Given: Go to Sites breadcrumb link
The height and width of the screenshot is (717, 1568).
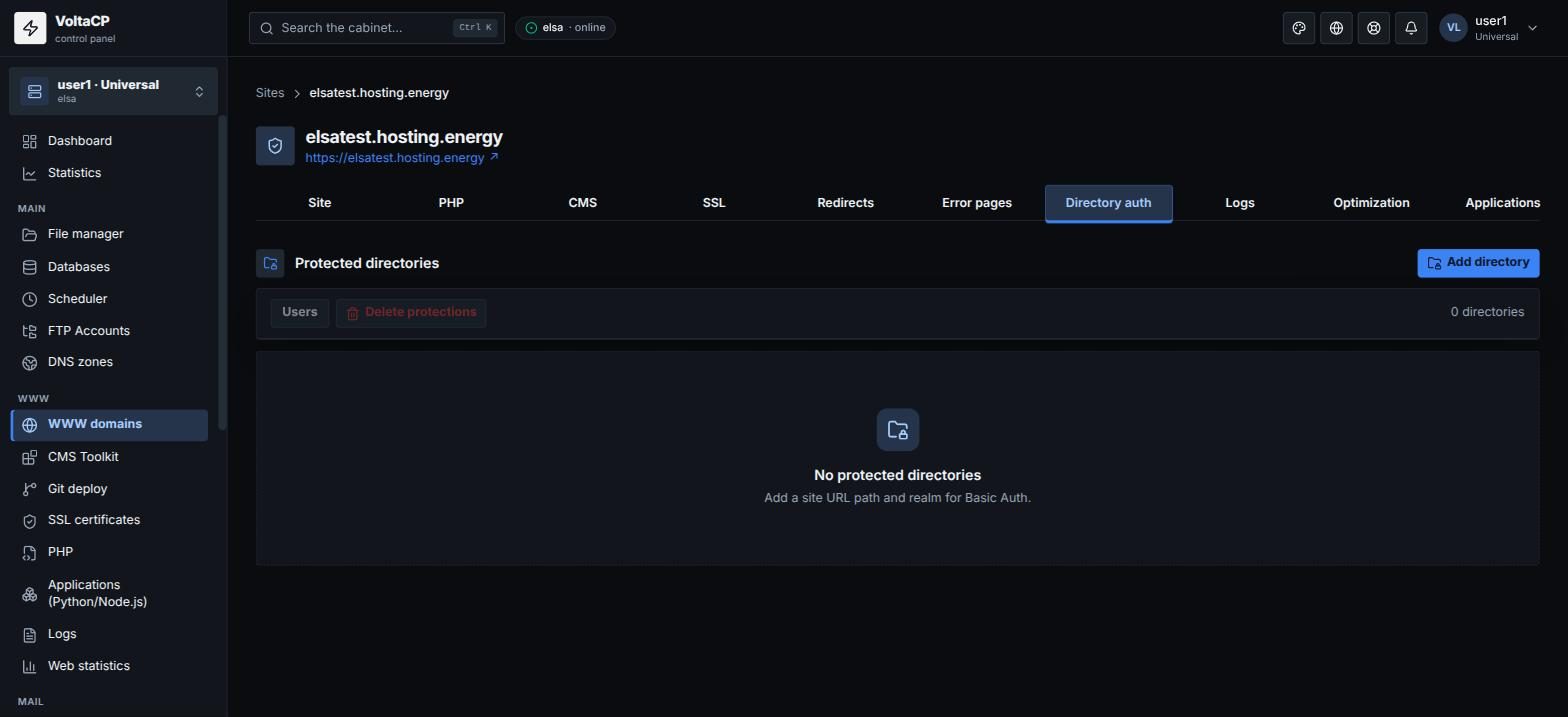Looking at the screenshot, I should coord(270,93).
